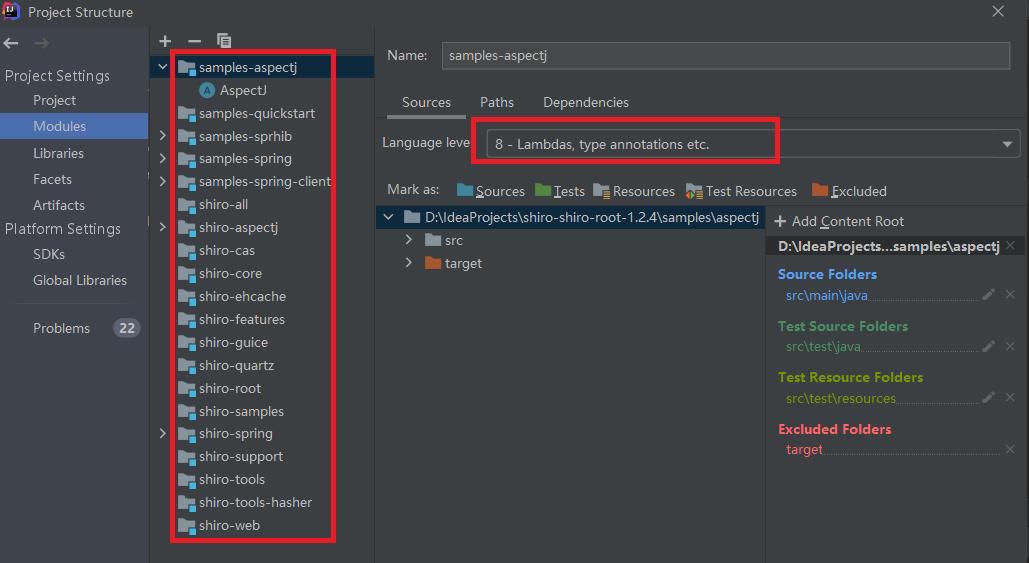Select shiro-tools module
This screenshot has height=563, width=1029.
point(232,480)
